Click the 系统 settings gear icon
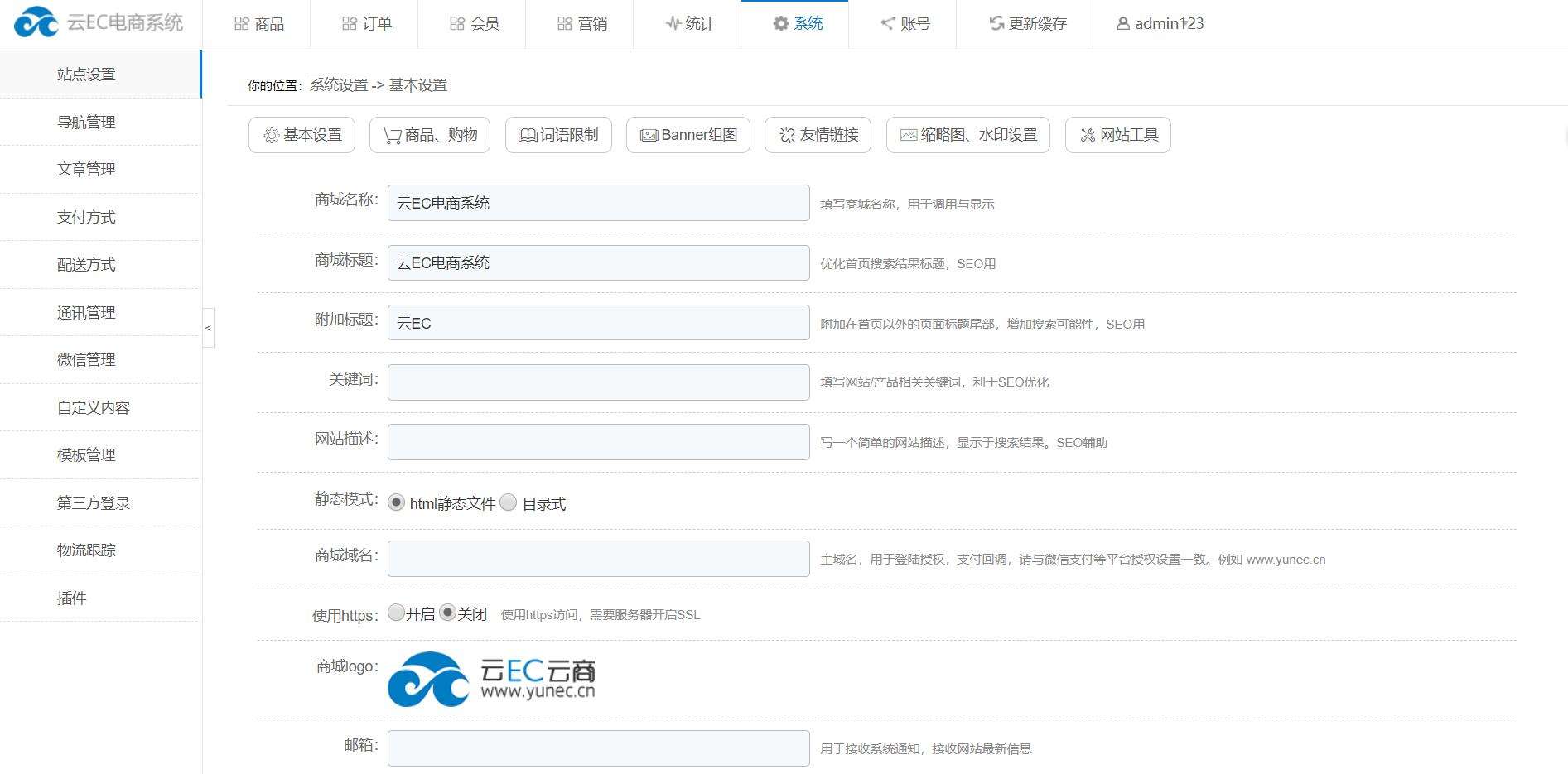 (779, 24)
